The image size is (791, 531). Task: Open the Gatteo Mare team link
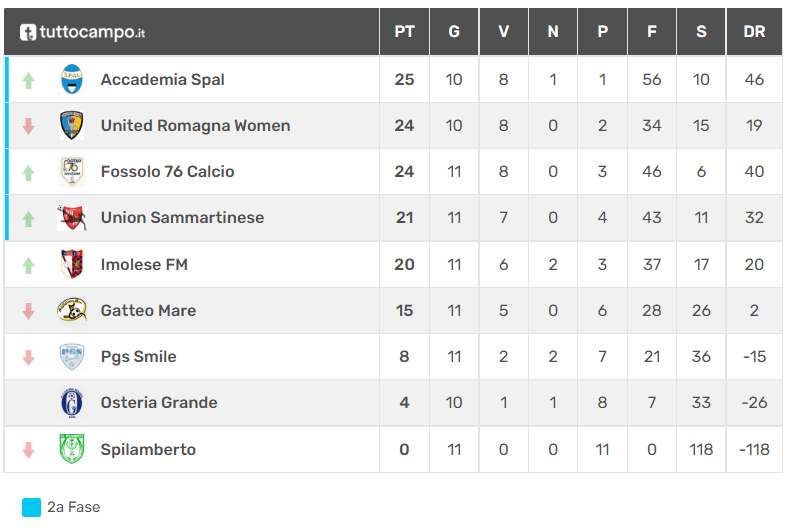[148, 310]
